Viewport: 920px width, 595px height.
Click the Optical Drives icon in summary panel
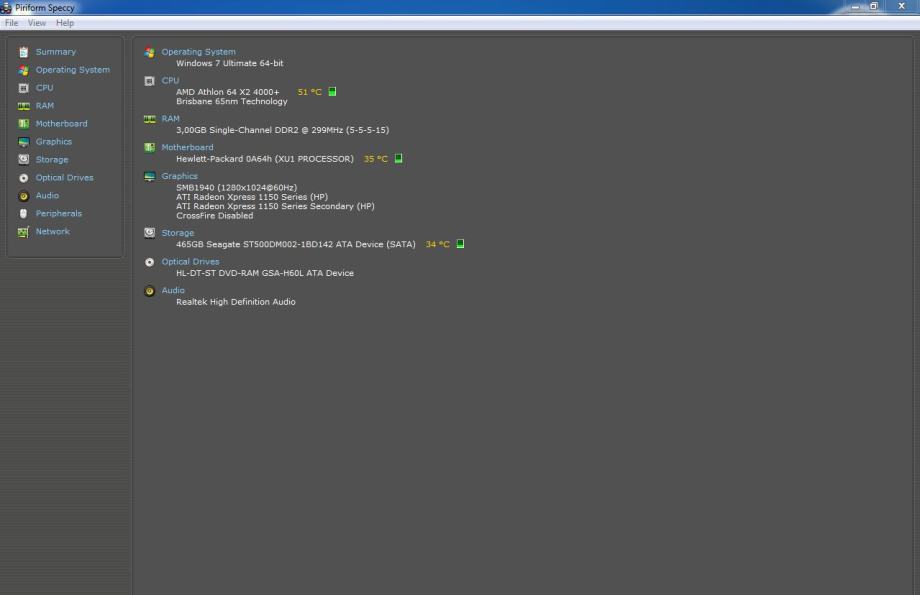[150, 262]
